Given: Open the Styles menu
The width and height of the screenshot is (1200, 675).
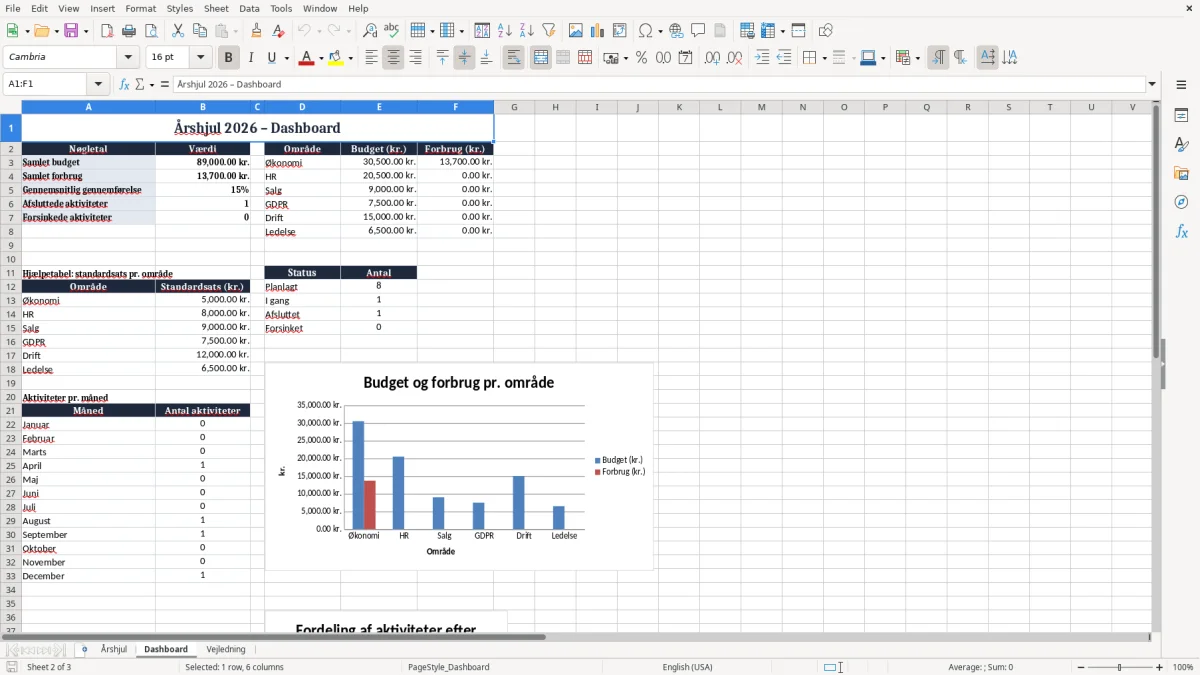Looking at the screenshot, I should (x=180, y=8).
